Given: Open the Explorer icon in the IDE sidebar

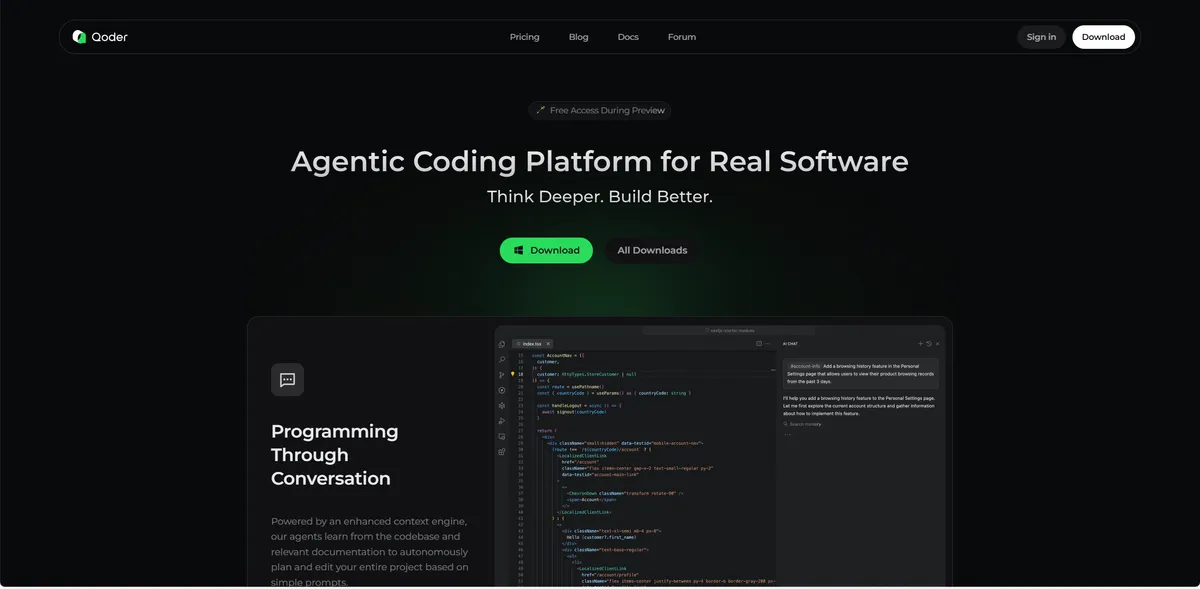Looking at the screenshot, I should click(502, 344).
